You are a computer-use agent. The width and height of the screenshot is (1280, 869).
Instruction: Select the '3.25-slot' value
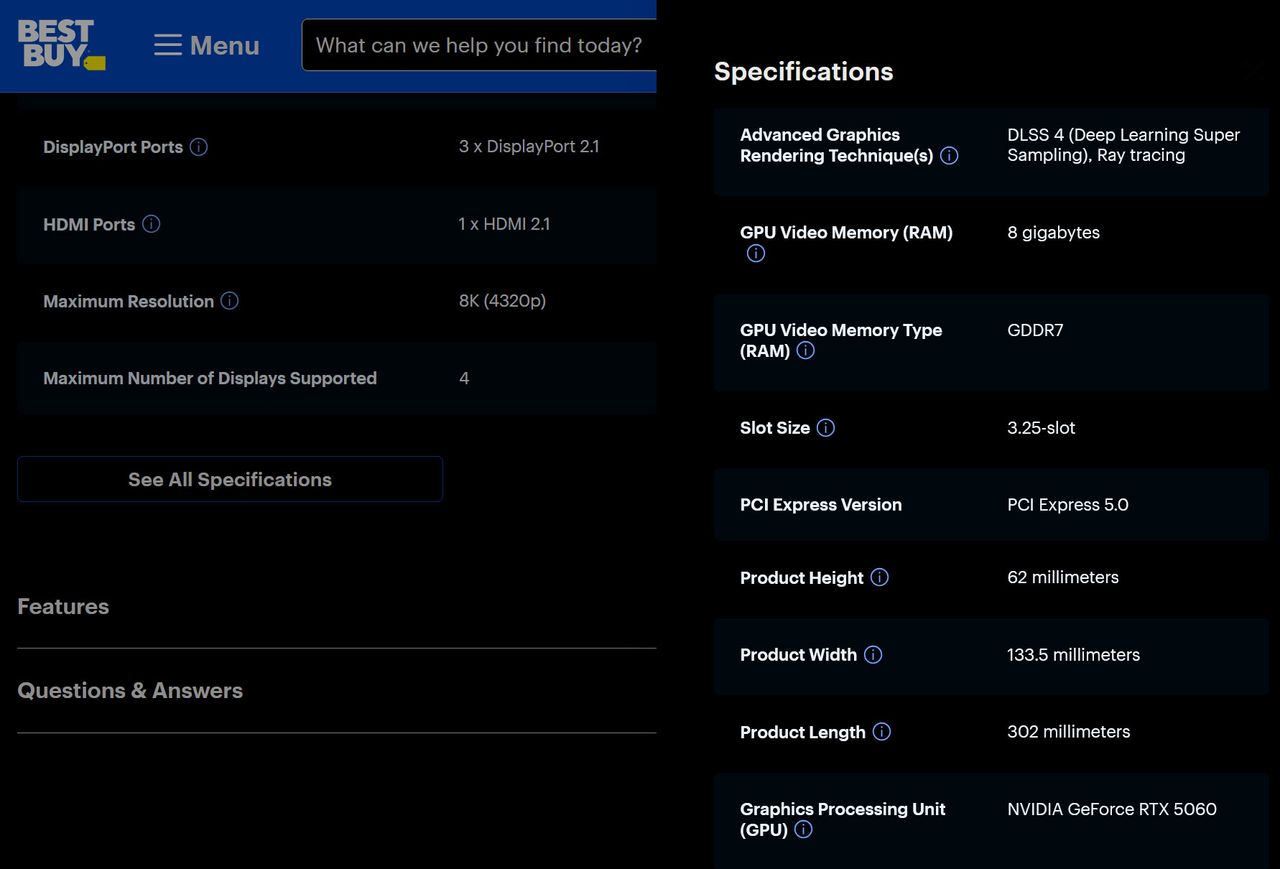tap(1041, 428)
